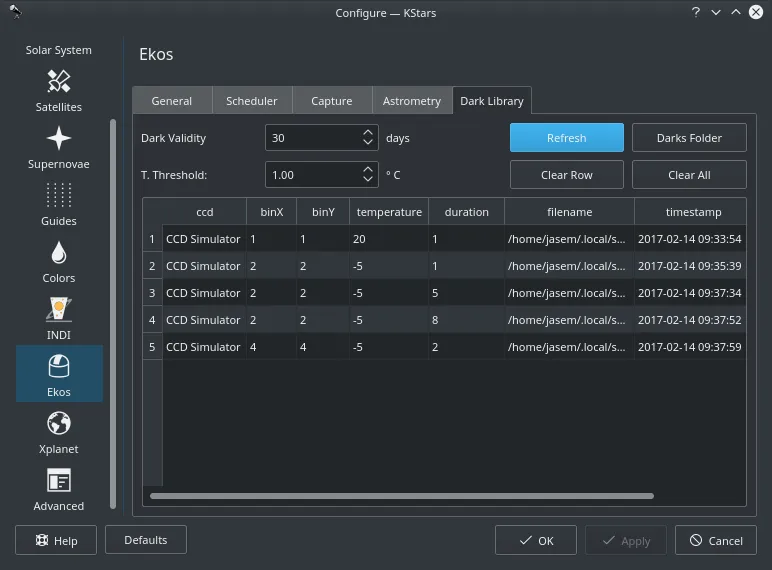Open the Guides settings page
Viewport: 772px width, 570px height.
(59, 205)
